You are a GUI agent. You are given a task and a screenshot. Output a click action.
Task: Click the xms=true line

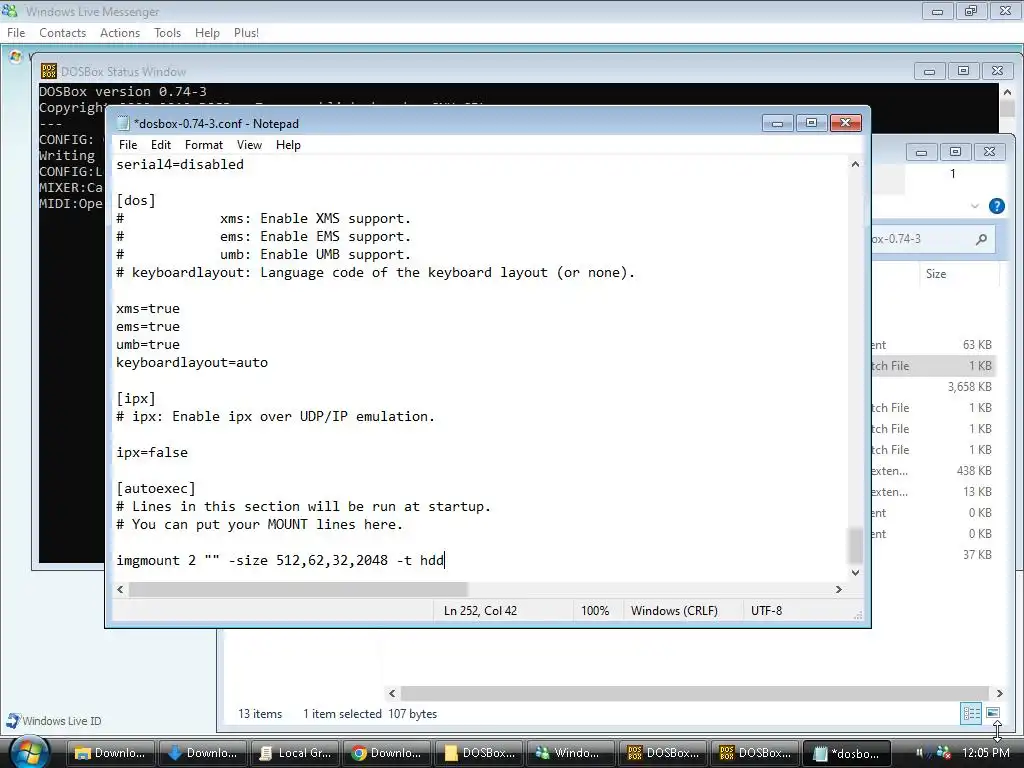(148, 308)
